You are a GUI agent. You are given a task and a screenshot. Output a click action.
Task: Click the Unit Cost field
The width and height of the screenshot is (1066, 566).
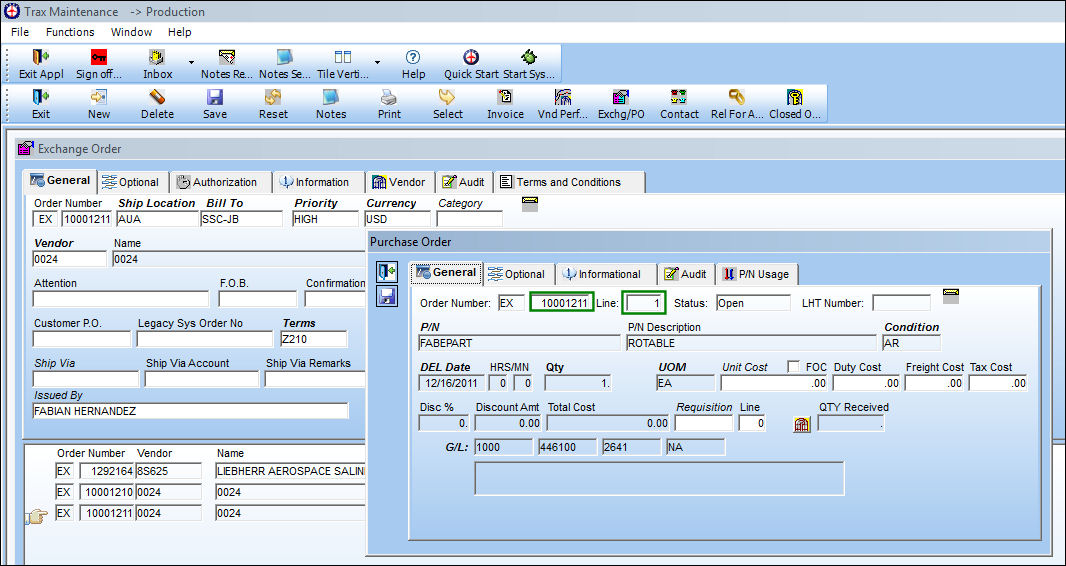point(774,383)
